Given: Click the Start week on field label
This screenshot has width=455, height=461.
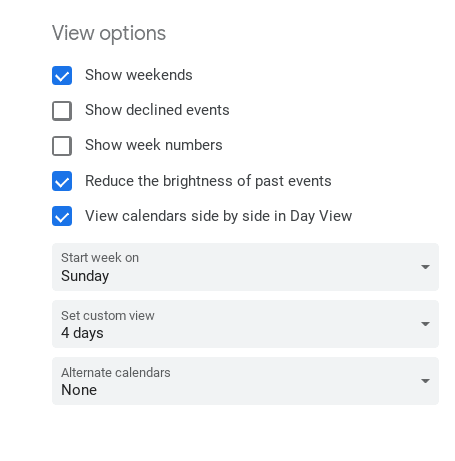Looking at the screenshot, I should click(100, 258).
